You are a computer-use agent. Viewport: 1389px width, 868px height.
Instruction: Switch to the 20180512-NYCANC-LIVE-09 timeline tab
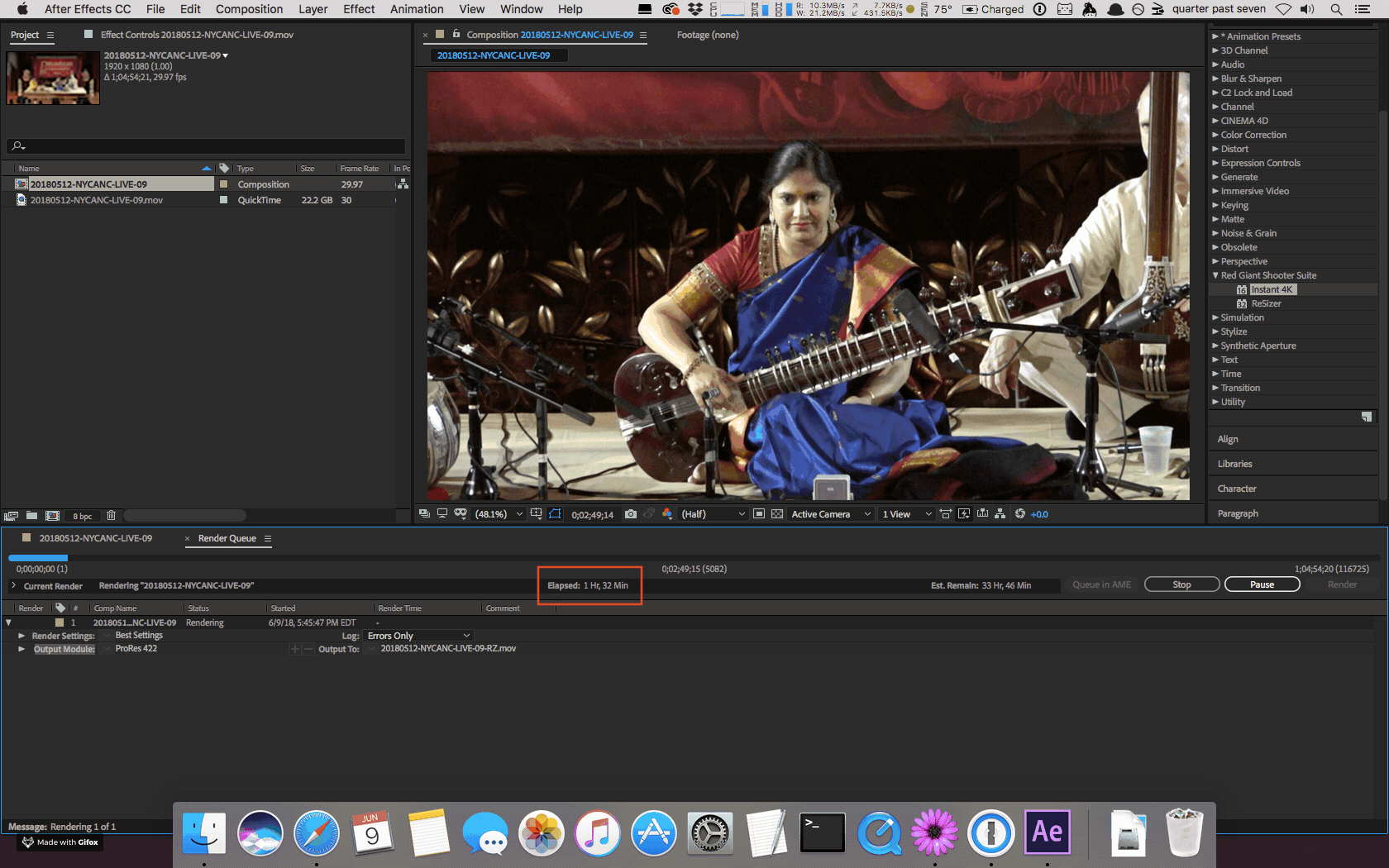click(x=96, y=538)
